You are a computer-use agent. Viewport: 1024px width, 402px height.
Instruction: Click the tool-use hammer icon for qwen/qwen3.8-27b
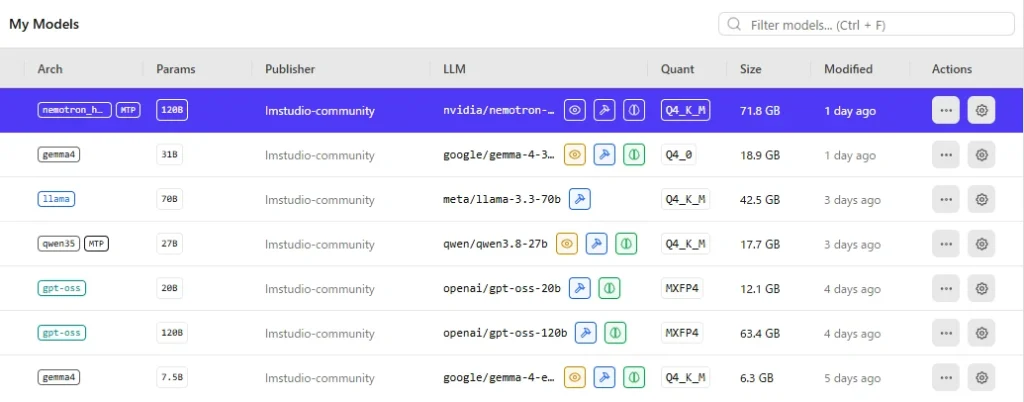[596, 244]
